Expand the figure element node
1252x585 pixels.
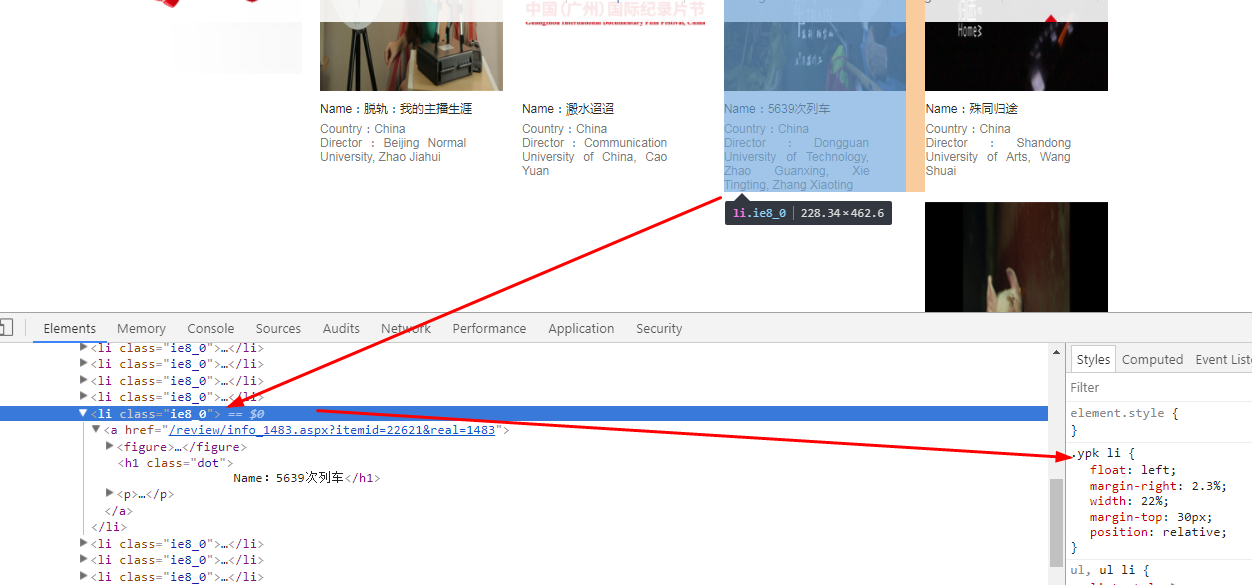click(x=110, y=446)
